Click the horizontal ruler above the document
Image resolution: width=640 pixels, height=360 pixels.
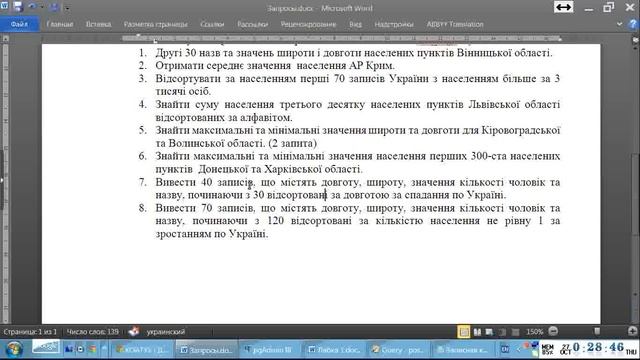[x=342, y=39]
